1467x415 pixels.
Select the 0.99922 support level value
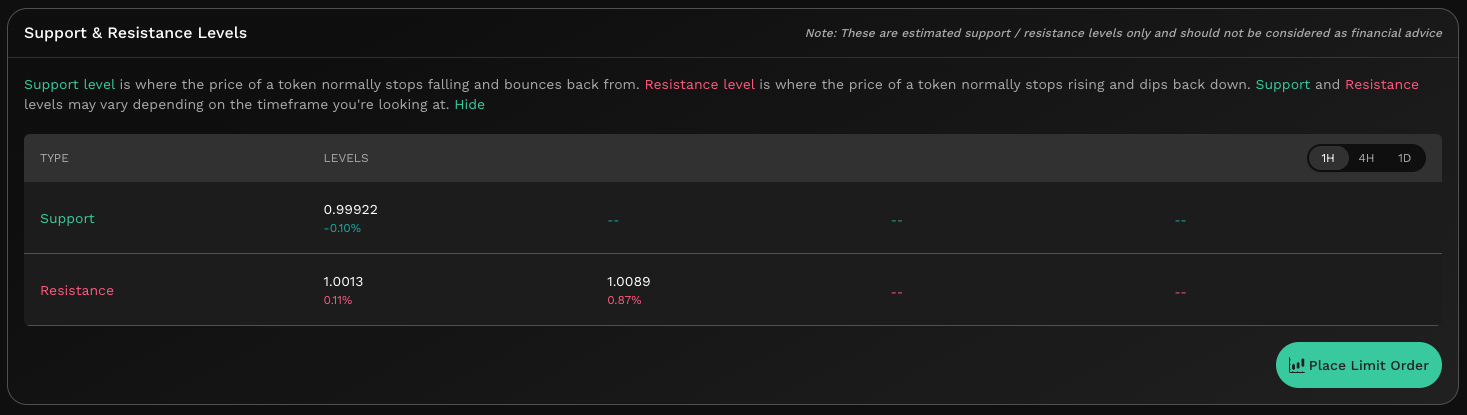point(350,210)
